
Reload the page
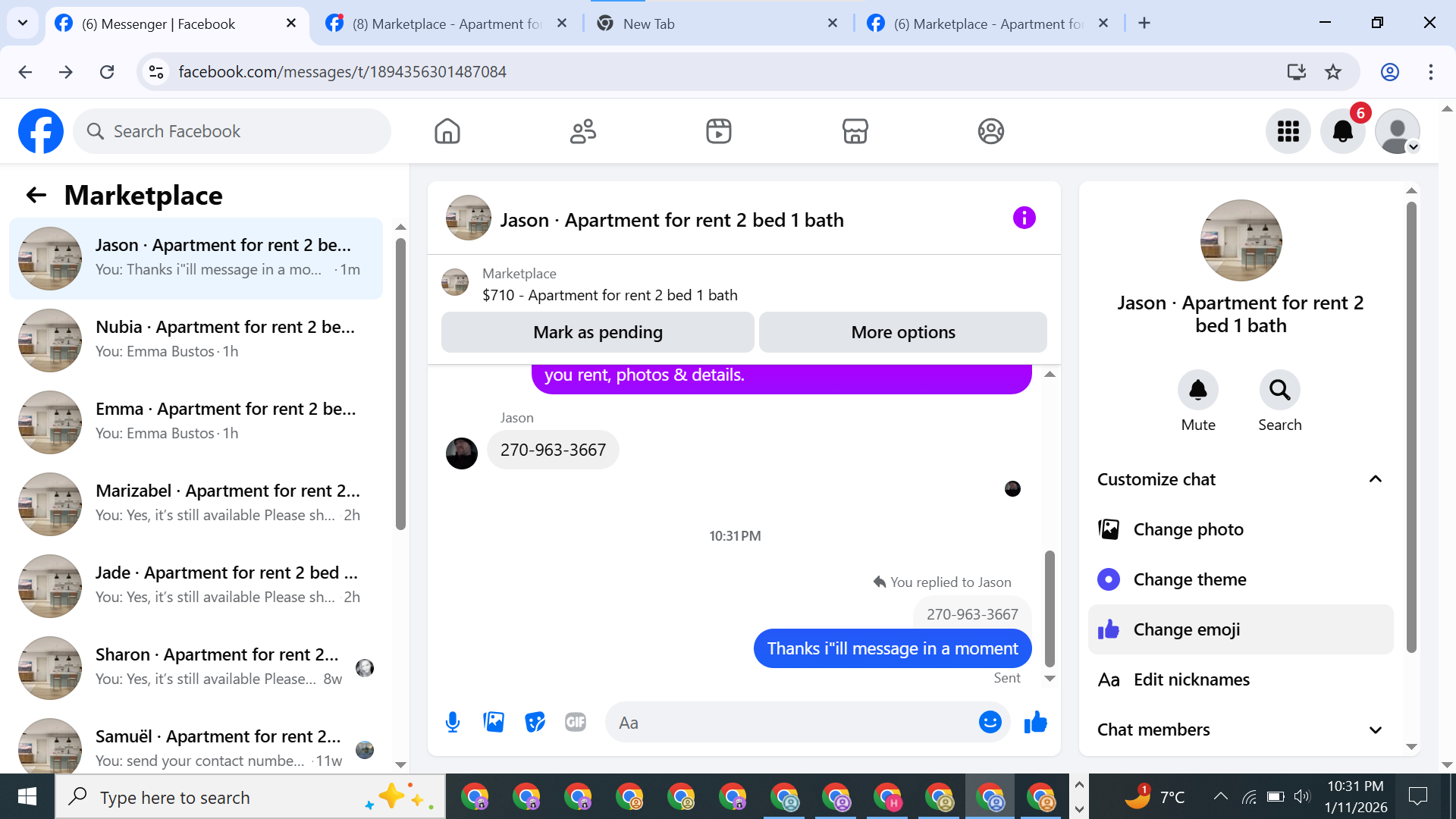(x=107, y=72)
